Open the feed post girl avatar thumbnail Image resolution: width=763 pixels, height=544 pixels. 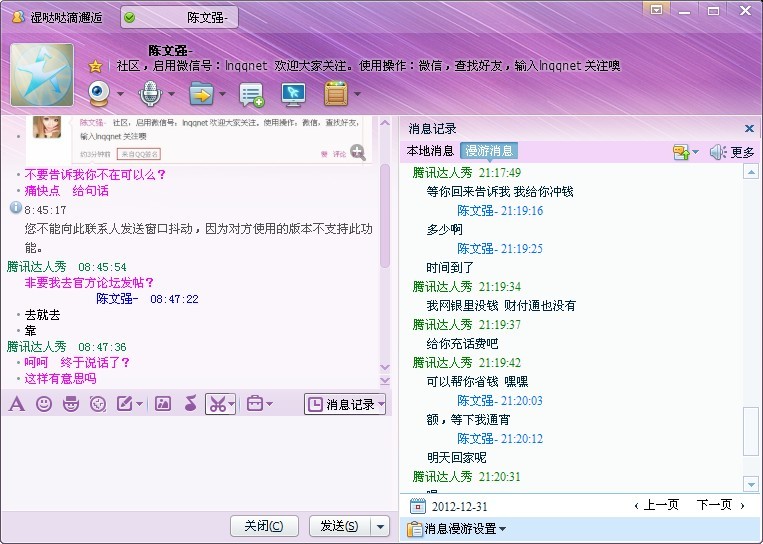pos(47,127)
